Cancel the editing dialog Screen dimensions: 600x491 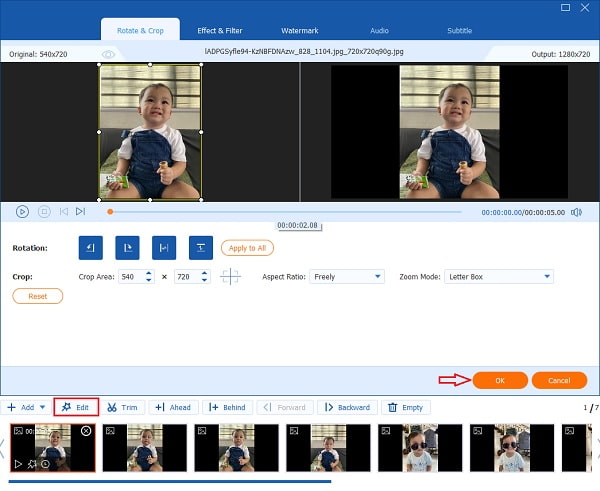point(559,380)
